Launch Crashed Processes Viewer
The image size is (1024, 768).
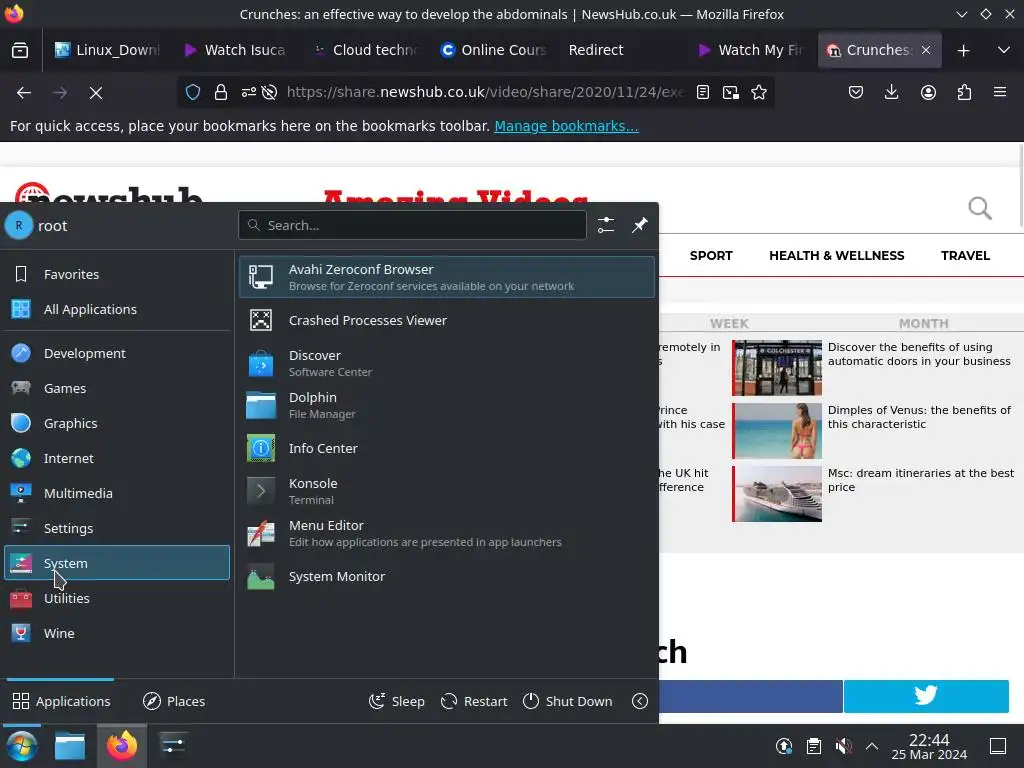(x=447, y=320)
